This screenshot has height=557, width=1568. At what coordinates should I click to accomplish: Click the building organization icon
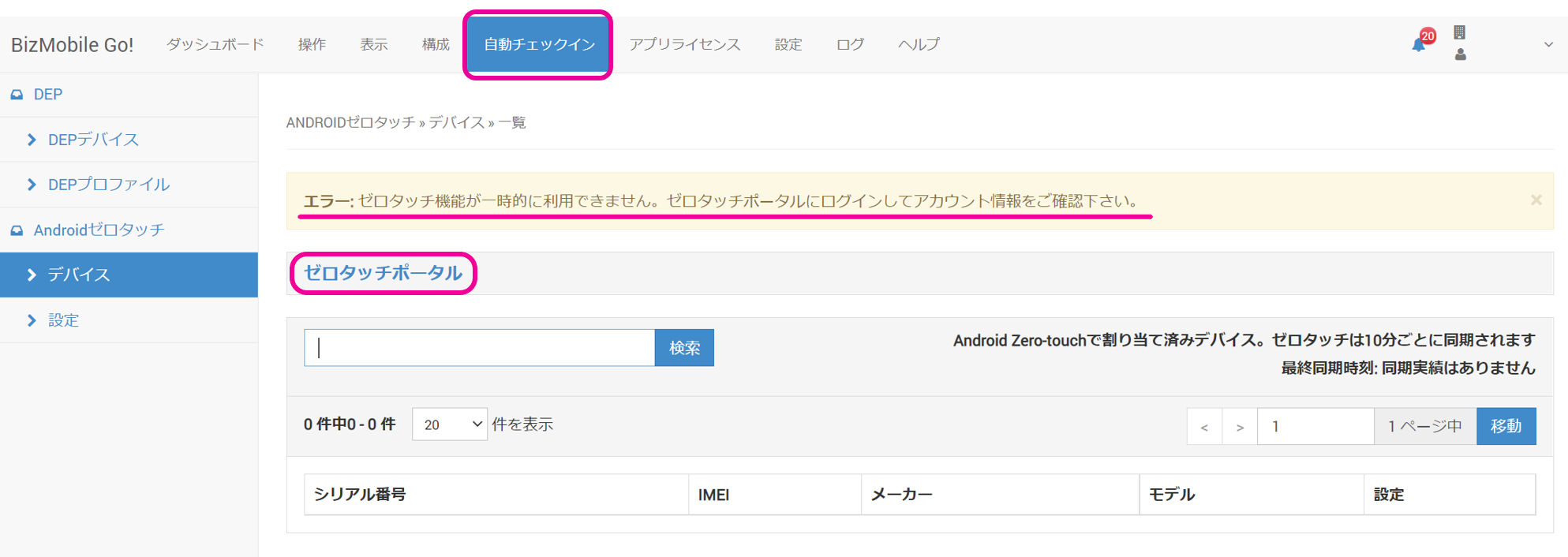pos(1459,32)
